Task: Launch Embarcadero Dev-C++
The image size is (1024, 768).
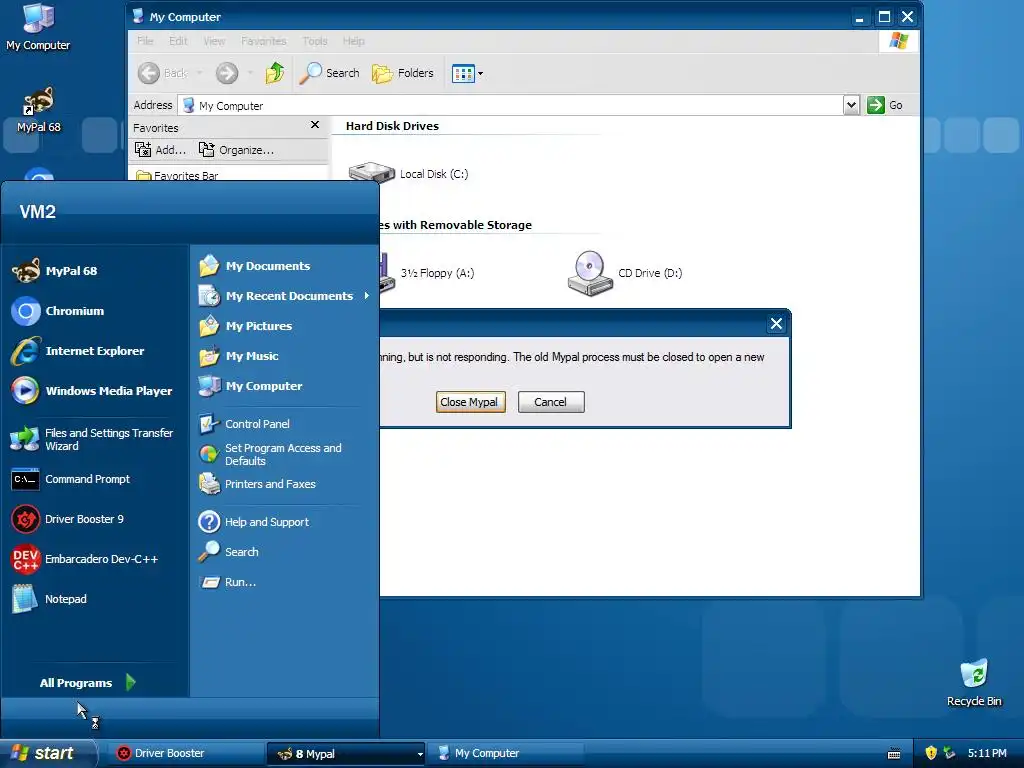Action: (85, 559)
